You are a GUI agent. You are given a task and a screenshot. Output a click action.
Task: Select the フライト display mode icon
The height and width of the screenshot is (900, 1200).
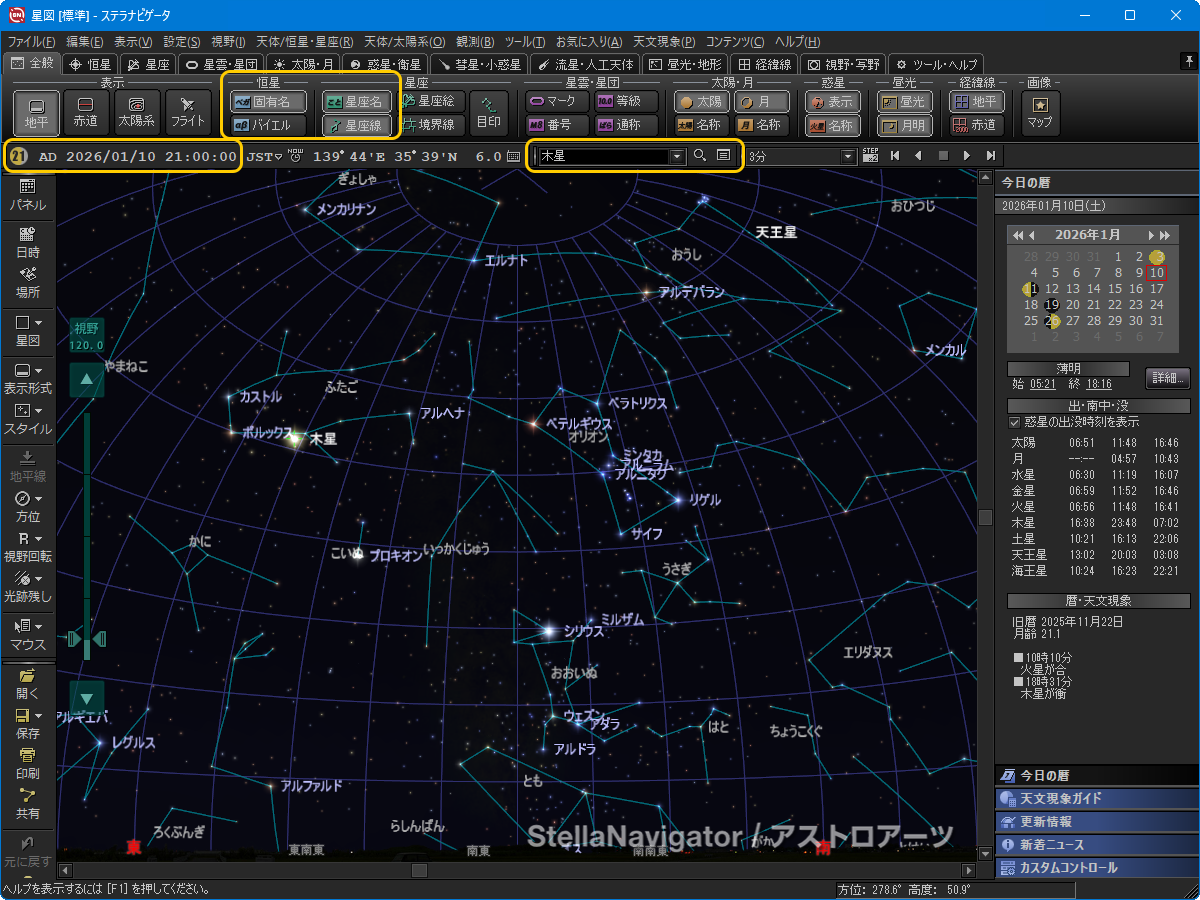coord(188,112)
